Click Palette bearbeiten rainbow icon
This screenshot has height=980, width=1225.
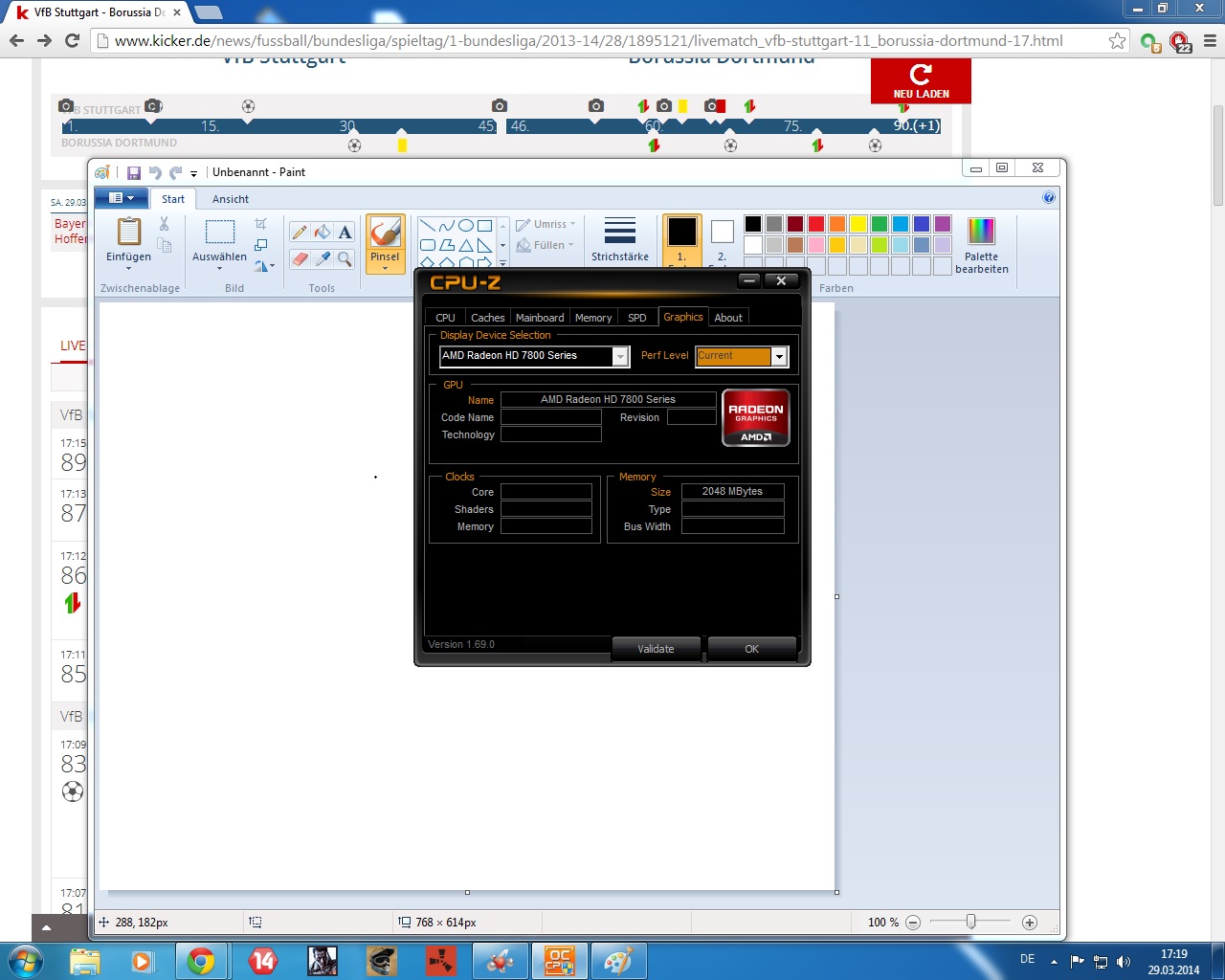(x=981, y=231)
